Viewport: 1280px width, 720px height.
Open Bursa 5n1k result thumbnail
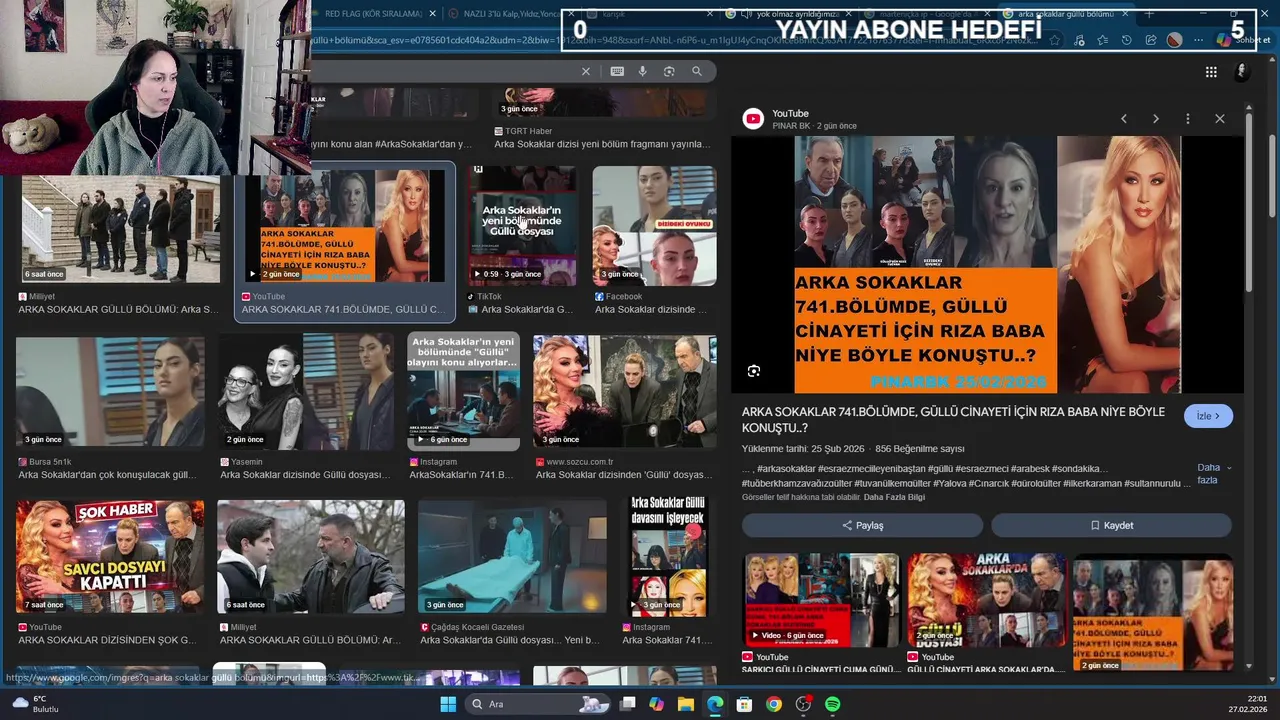(110, 392)
